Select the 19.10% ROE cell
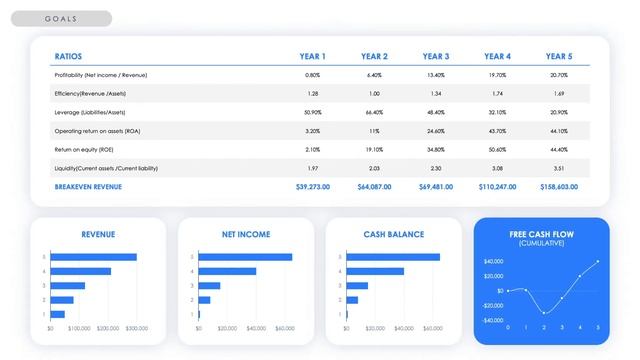Screen dimensions: 640x360 pos(374,149)
